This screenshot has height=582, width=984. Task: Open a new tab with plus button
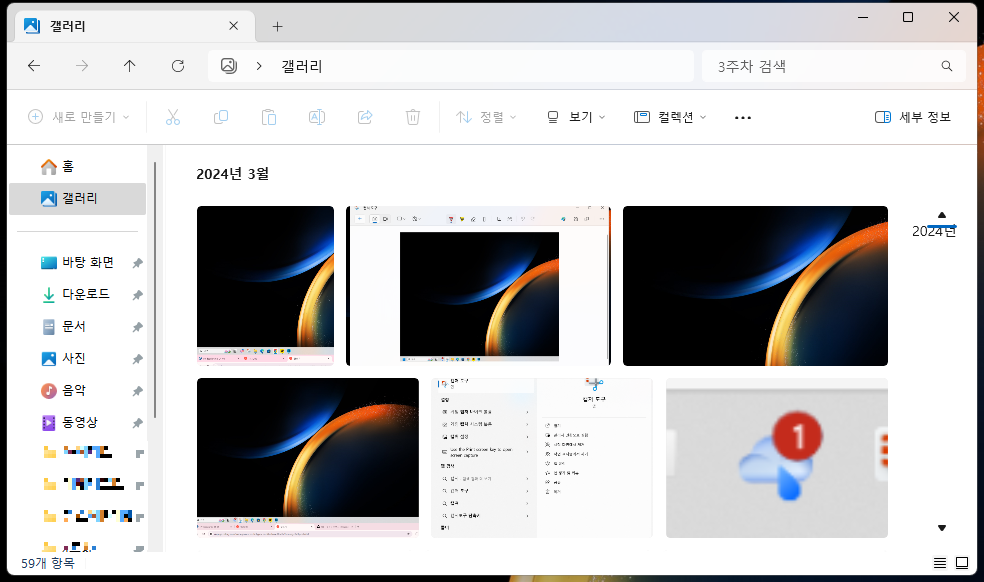(277, 26)
